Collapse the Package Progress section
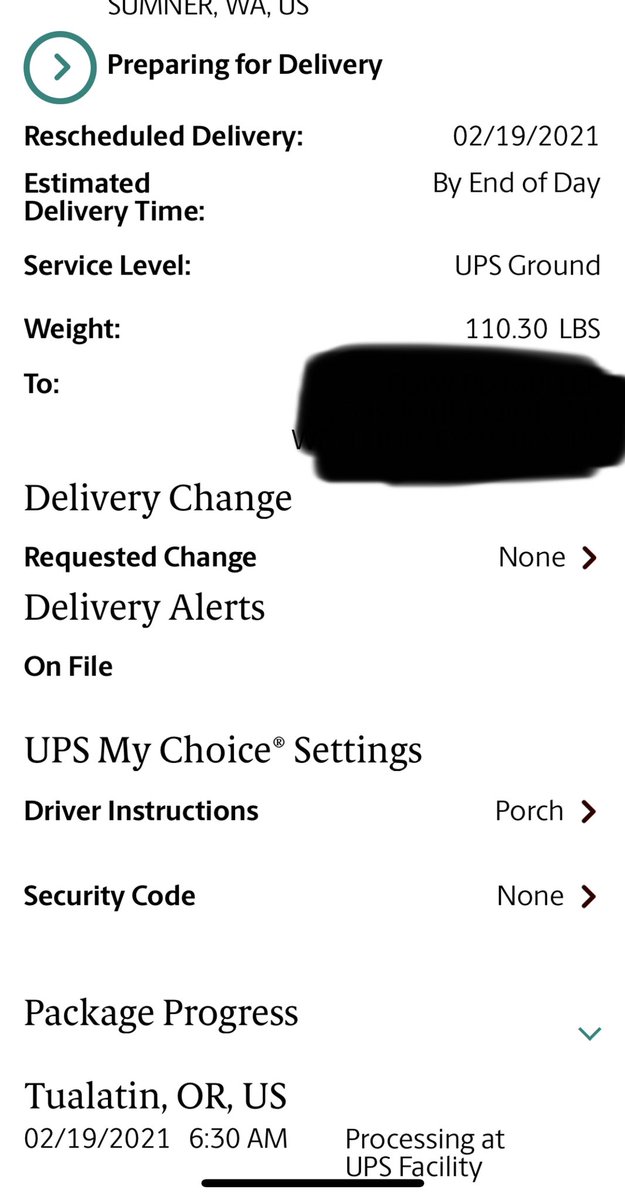 590,1033
